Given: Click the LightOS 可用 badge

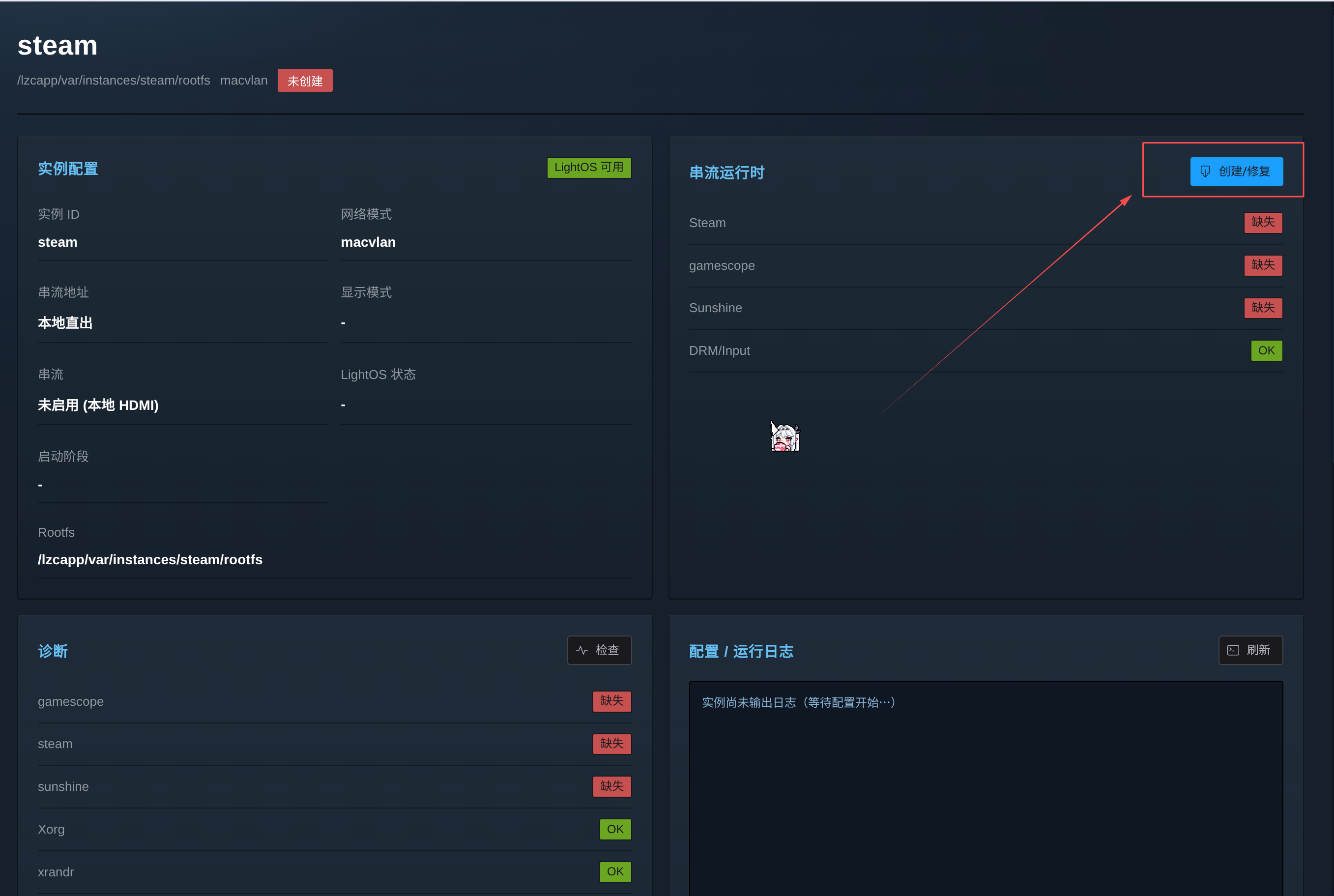Looking at the screenshot, I should [x=589, y=168].
